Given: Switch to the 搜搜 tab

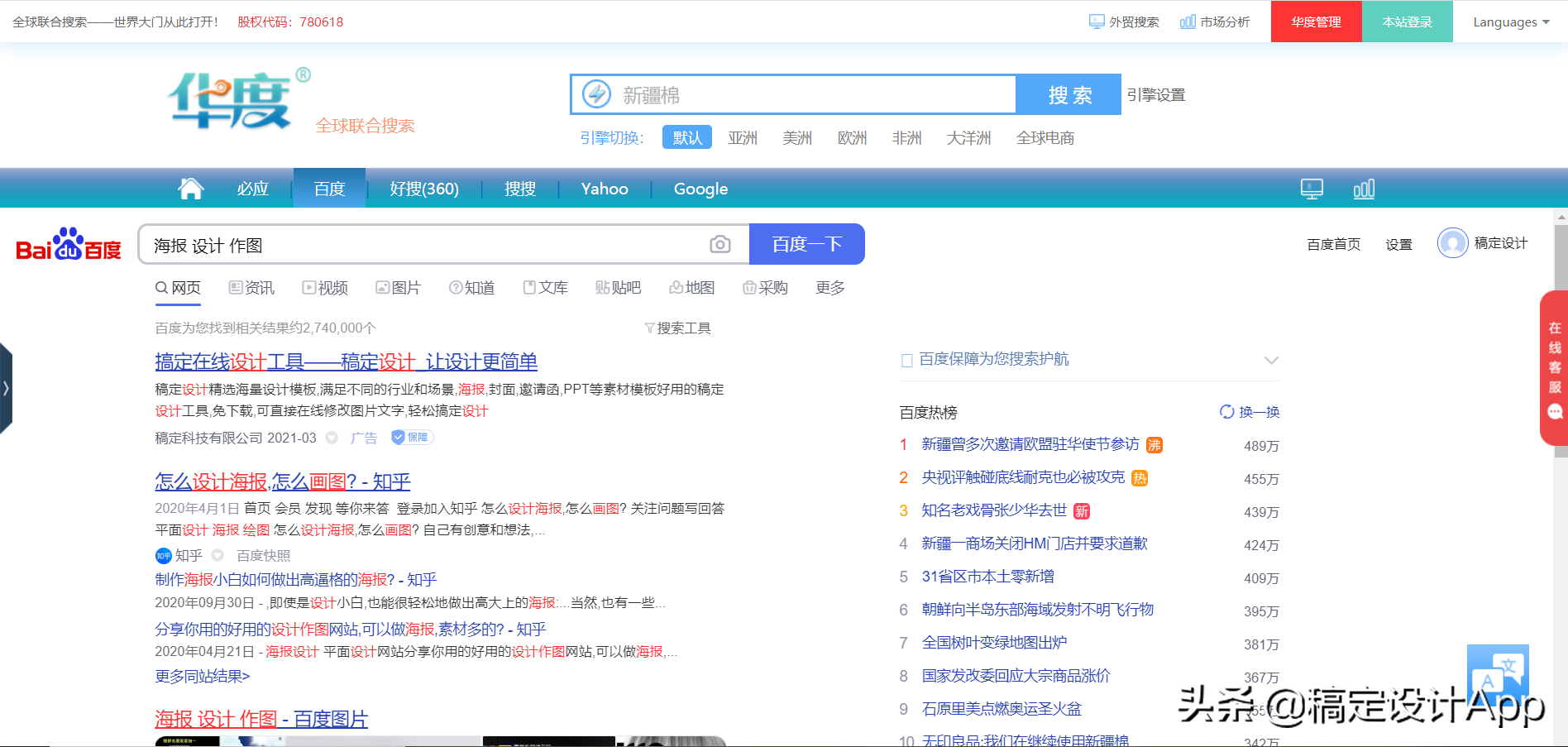Looking at the screenshot, I should tap(520, 189).
